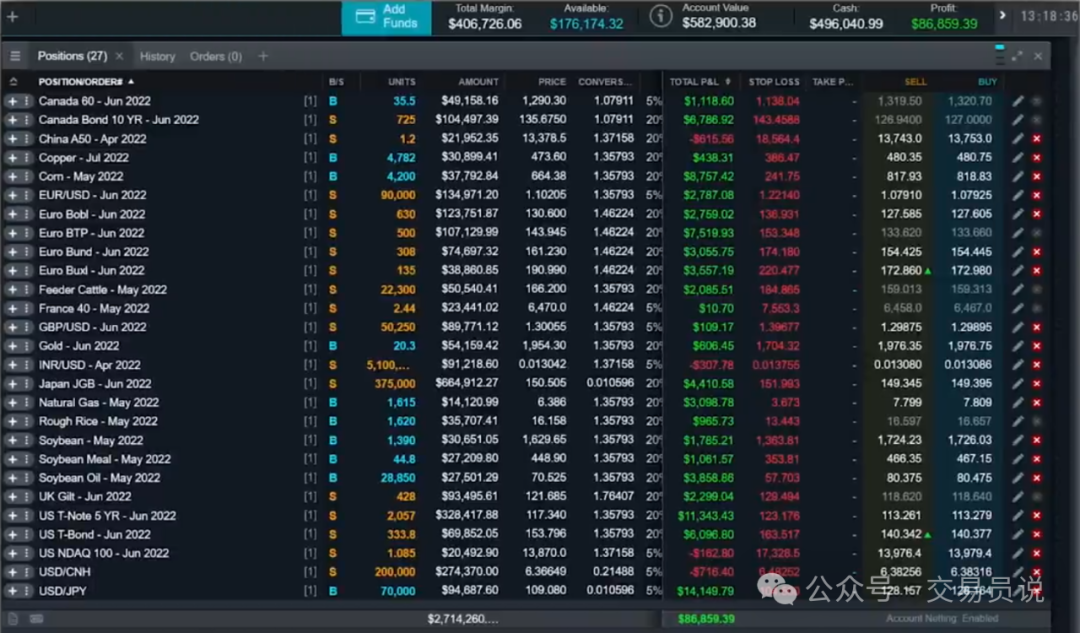The image size is (1080, 633).
Task: Close the EUR/USD position using red X
Action: [1037, 195]
